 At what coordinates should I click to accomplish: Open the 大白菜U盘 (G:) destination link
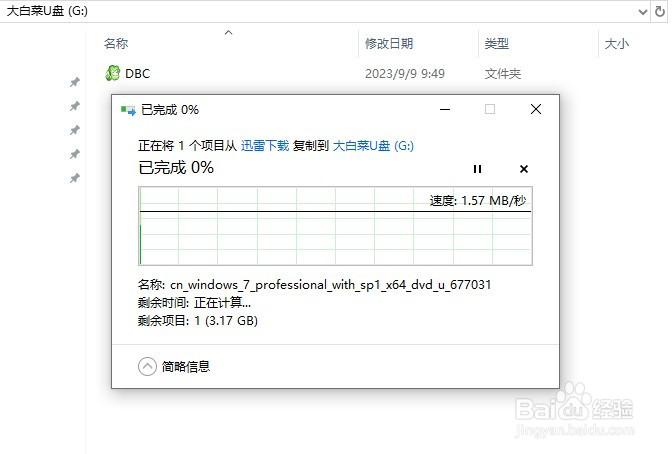click(373, 146)
